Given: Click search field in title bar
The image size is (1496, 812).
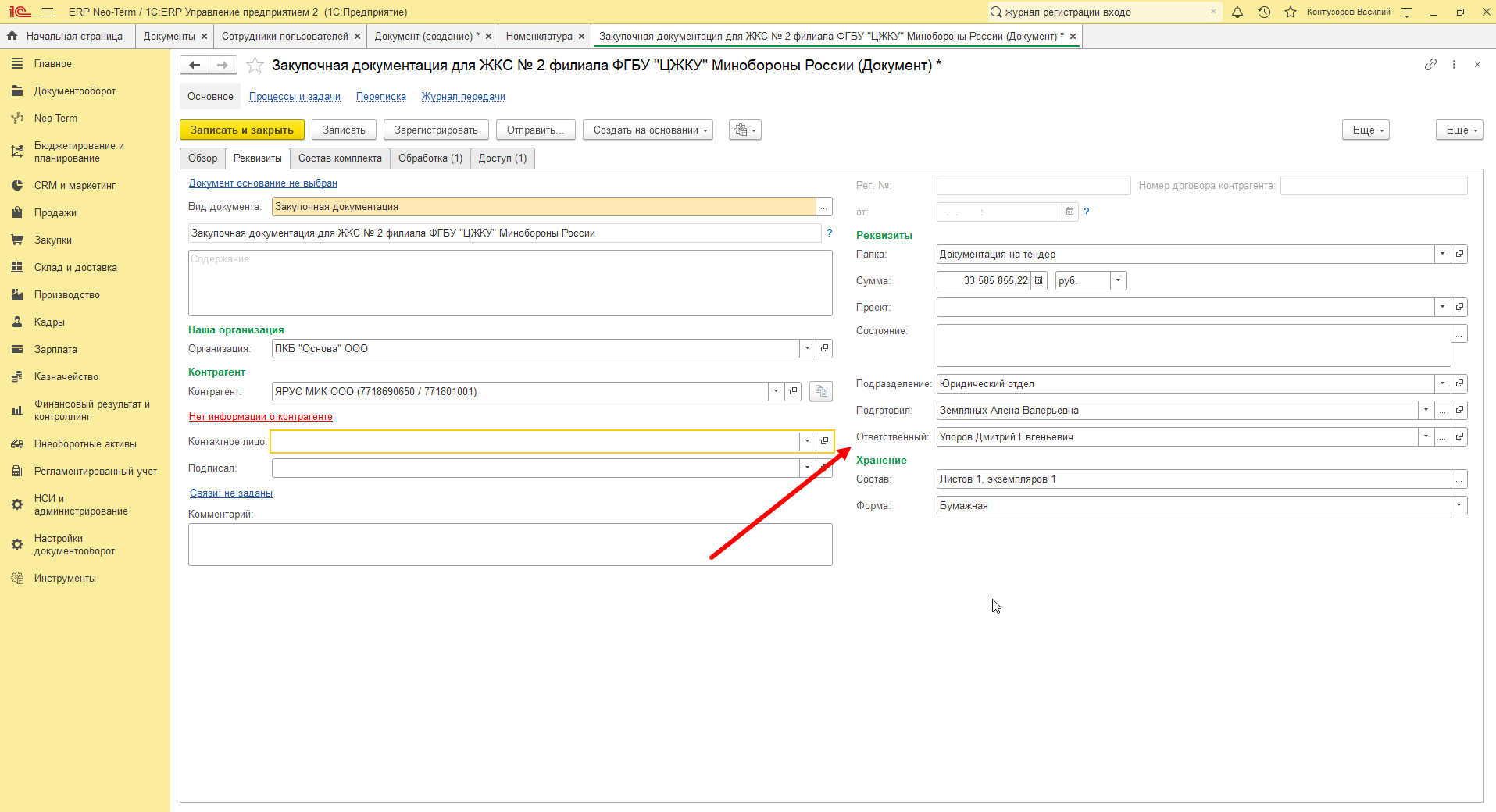Looking at the screenshot, I should [x=1105, y=12].
